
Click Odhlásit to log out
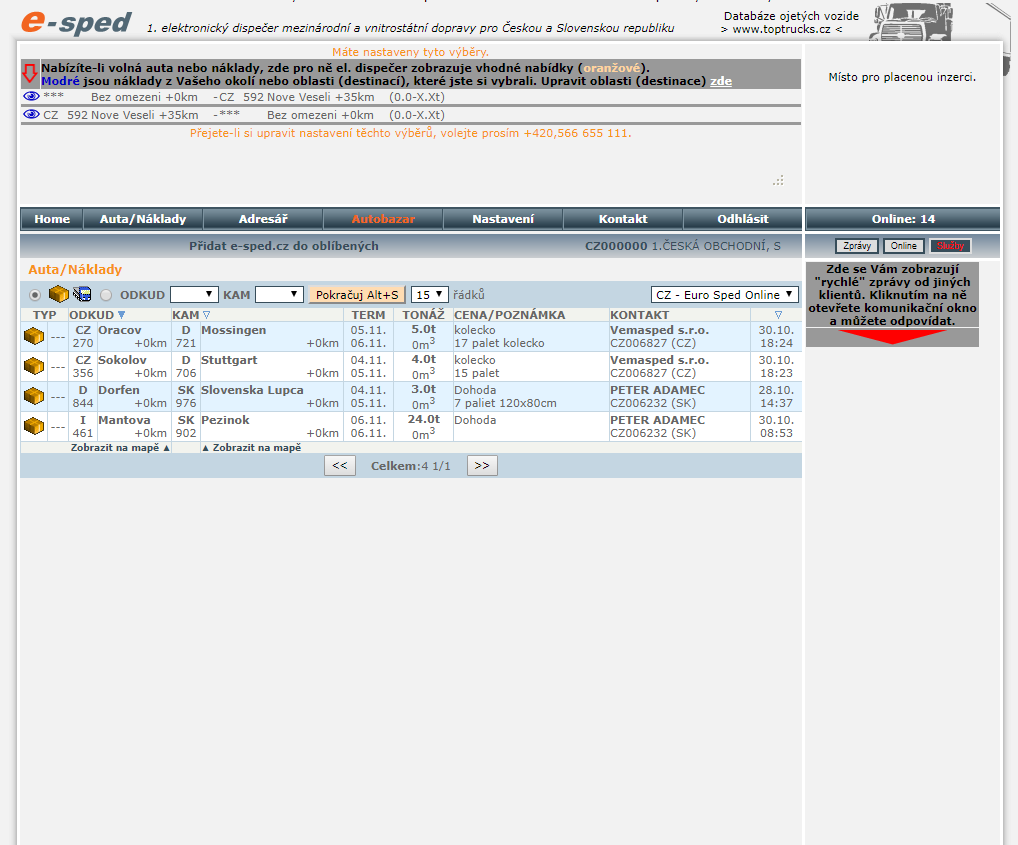(x=743, y=219)
